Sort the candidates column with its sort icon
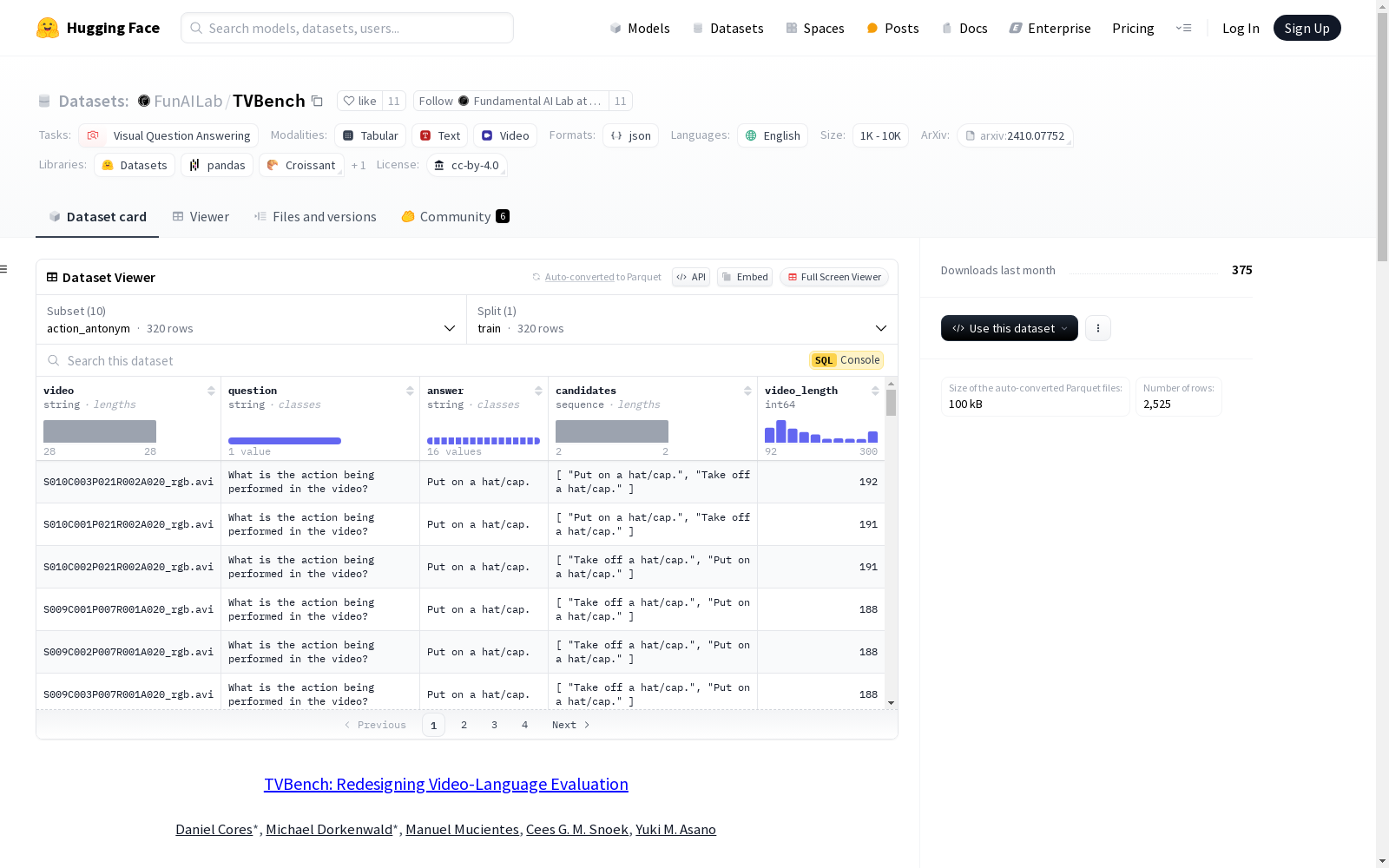The image size is (1389, 868). tap(747, 391)
